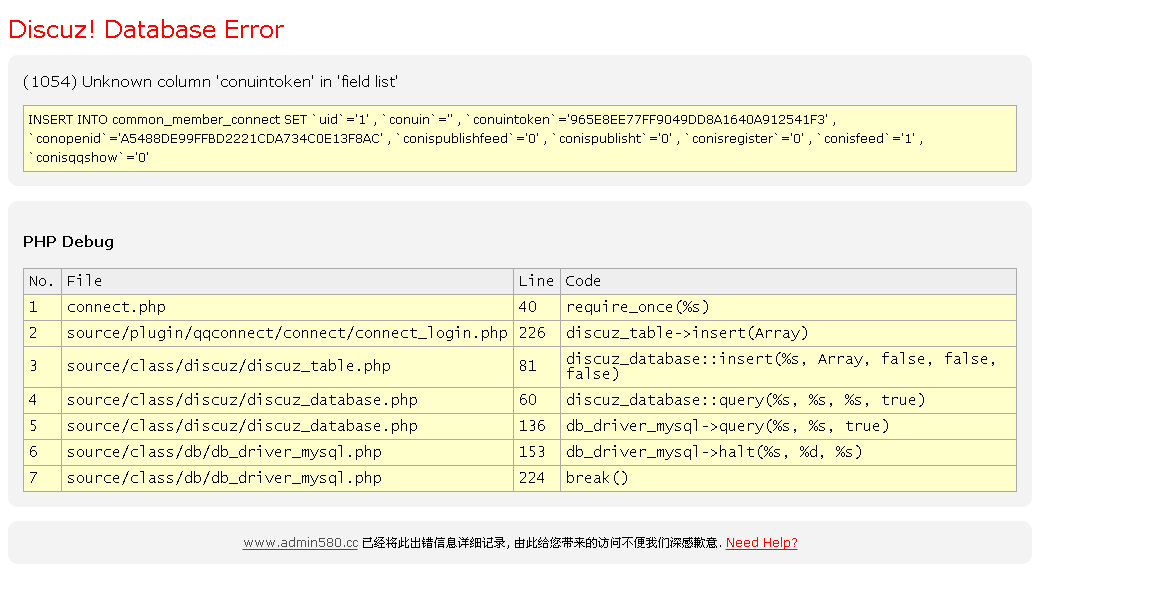The image size is (1156, 590).
Task: Select the connect_login.php file path cell
Action: (x=287, y=333)
